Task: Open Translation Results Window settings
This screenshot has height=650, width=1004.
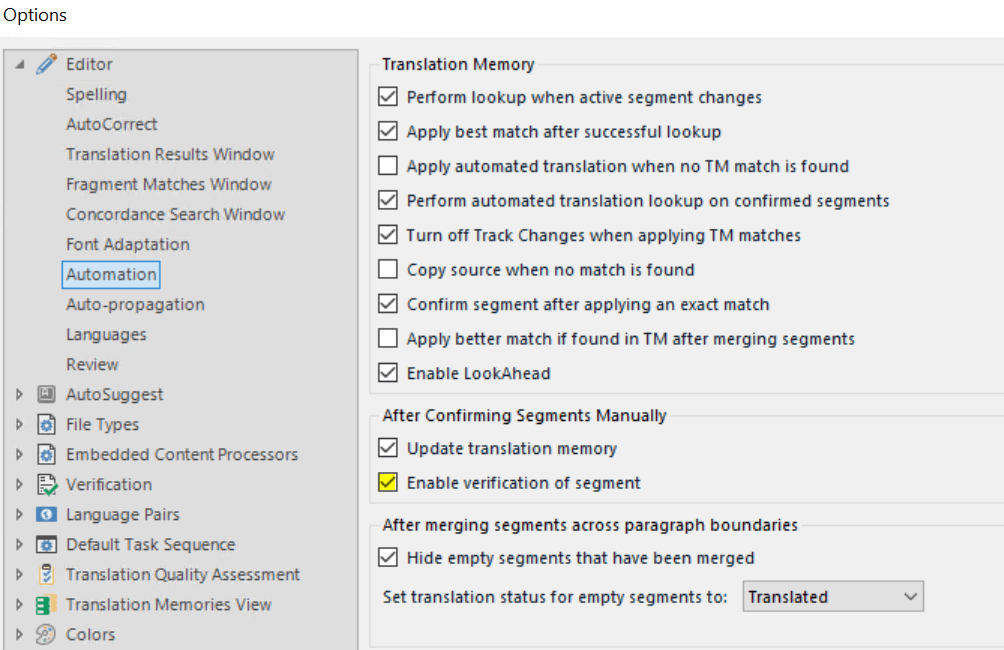Action: 170,154
